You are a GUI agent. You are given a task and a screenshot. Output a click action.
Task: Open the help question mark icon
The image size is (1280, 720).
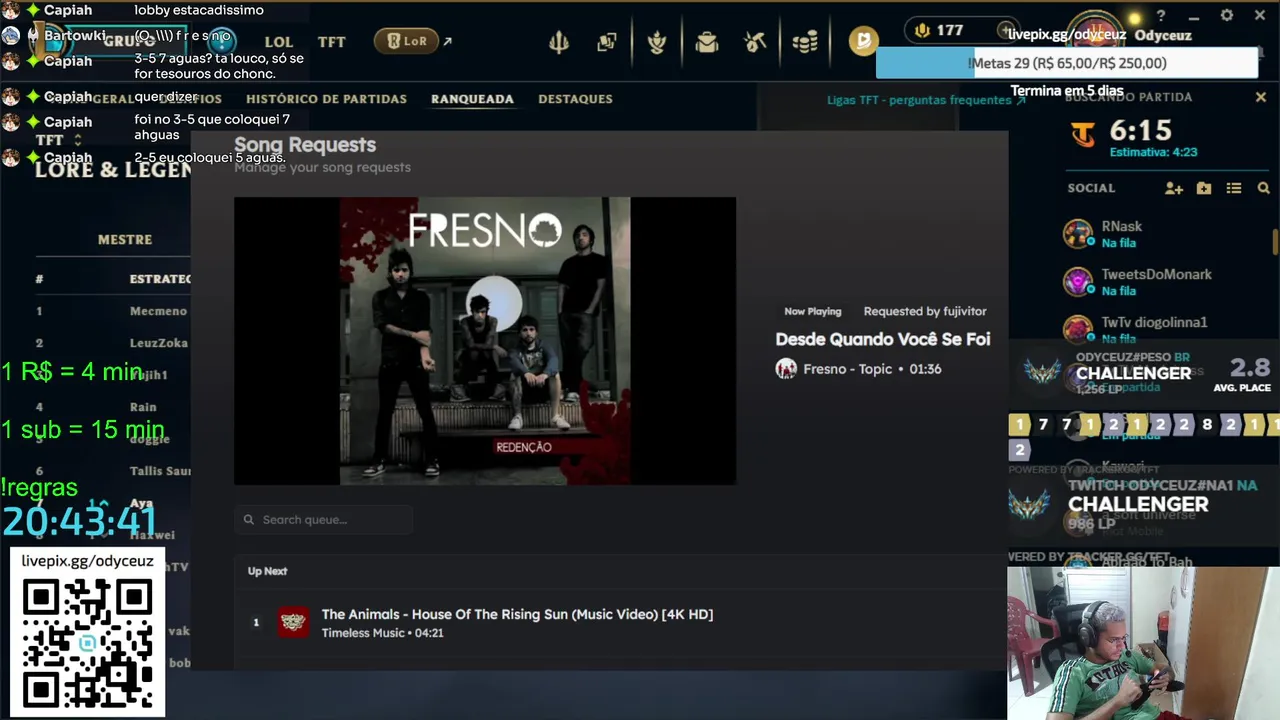coord(1161,16)
